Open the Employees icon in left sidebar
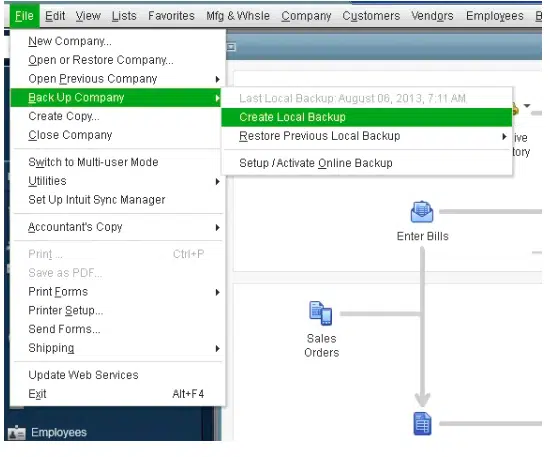550x457 pixels. tap(16, 432)
